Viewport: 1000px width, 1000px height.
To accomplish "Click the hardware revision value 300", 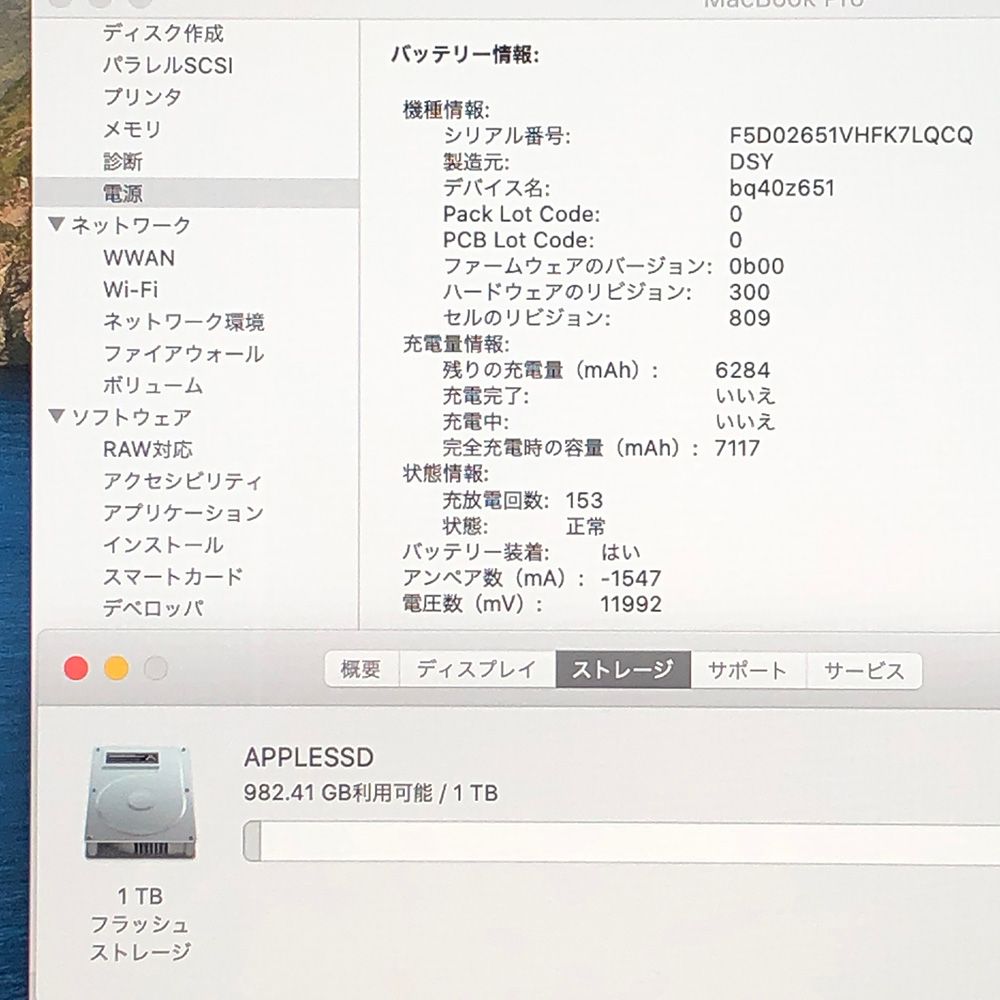I will pos(749,292).
